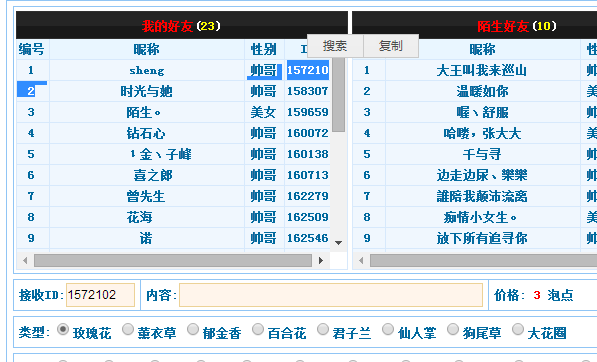Select the 郁金香 radio button

(x=193, y=329)
